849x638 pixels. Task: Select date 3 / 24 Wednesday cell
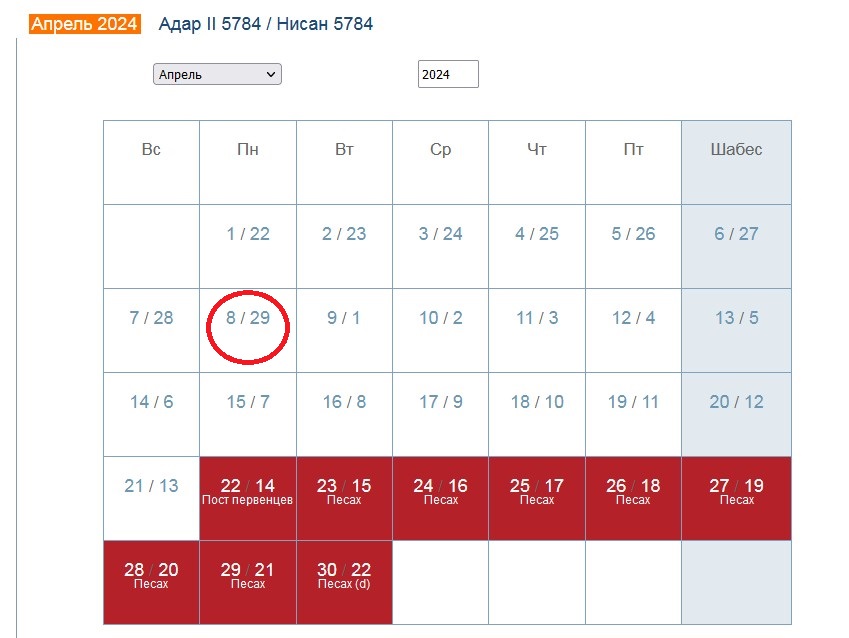tap(440, 234)
